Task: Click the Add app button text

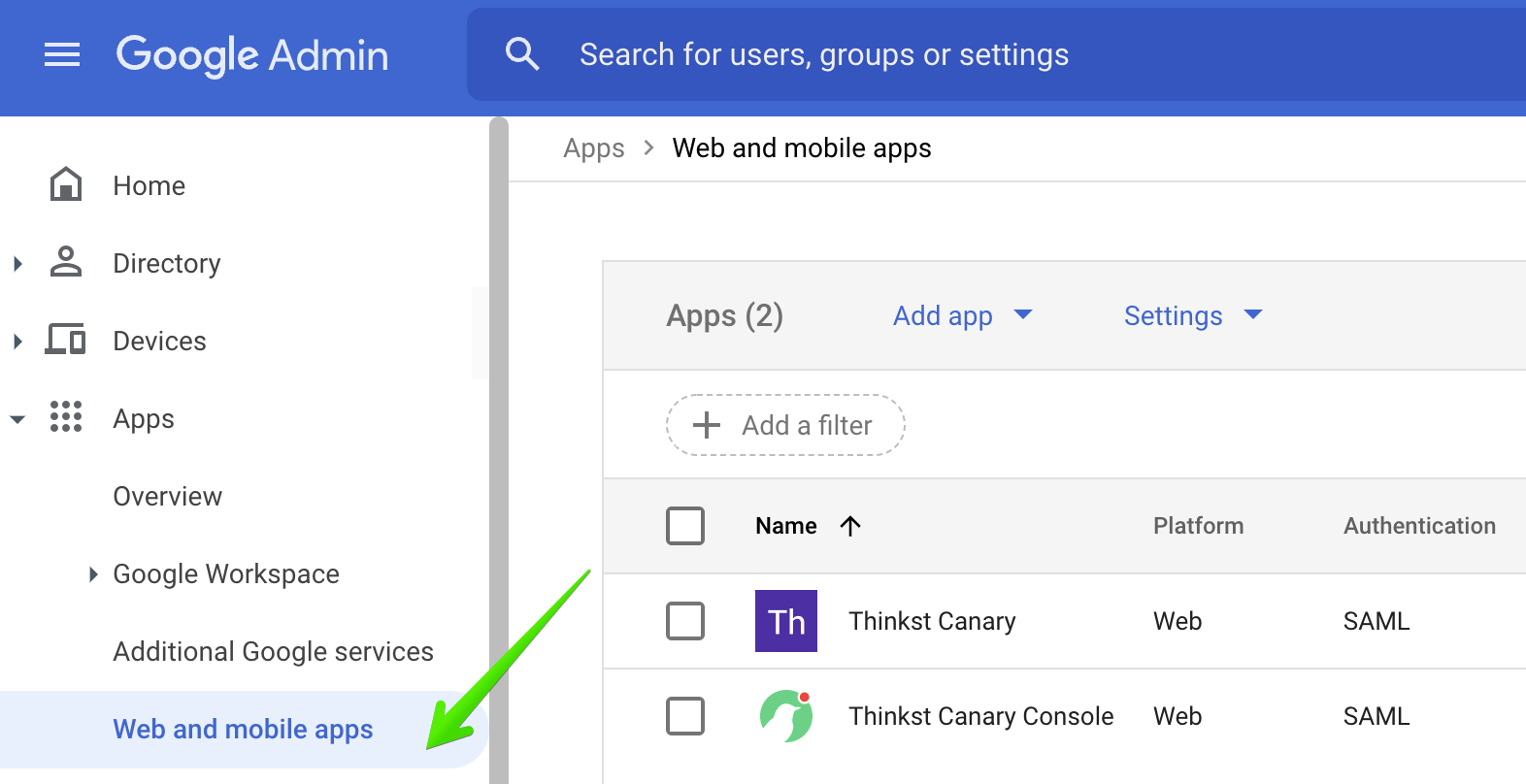Action: (x=943, y=315)
